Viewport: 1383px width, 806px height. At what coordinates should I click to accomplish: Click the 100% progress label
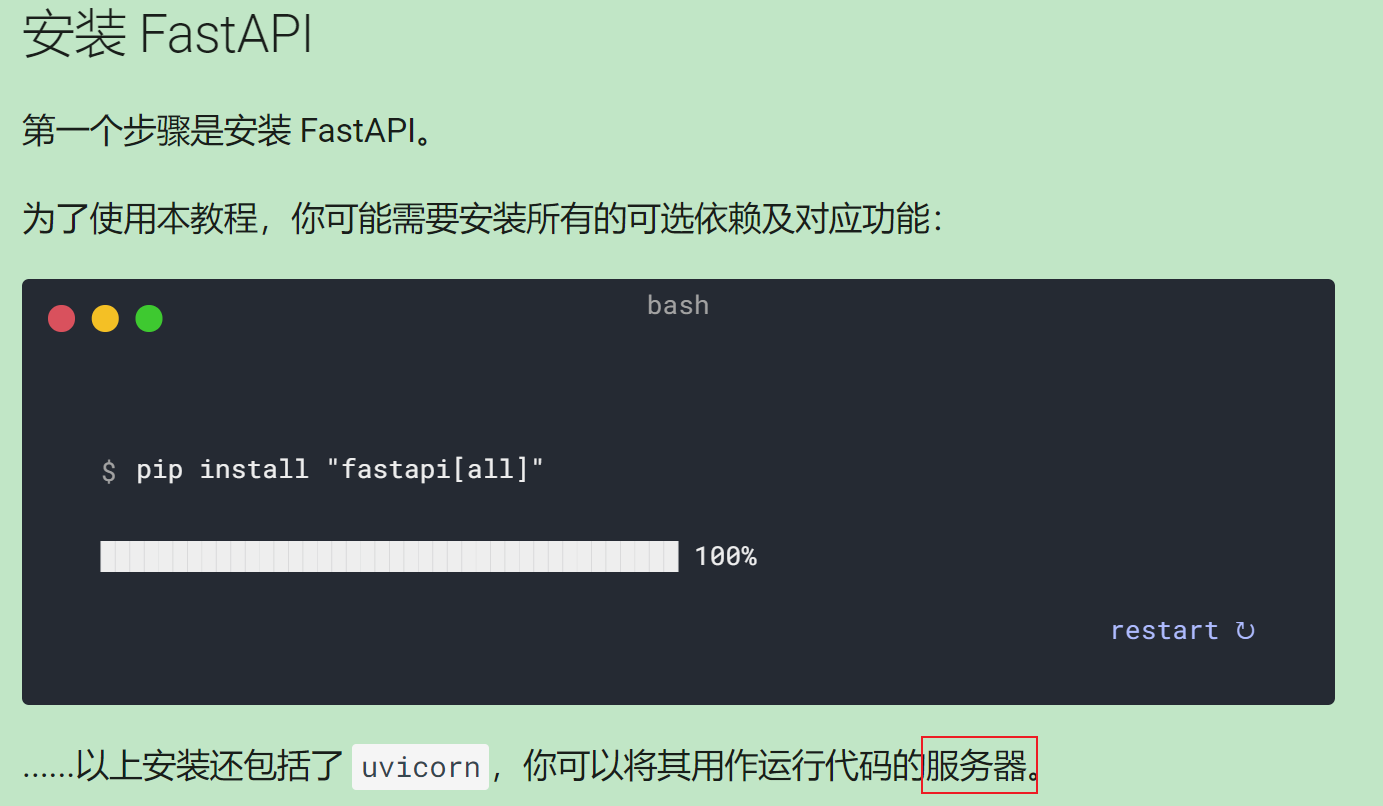click(x=725, y=556)
